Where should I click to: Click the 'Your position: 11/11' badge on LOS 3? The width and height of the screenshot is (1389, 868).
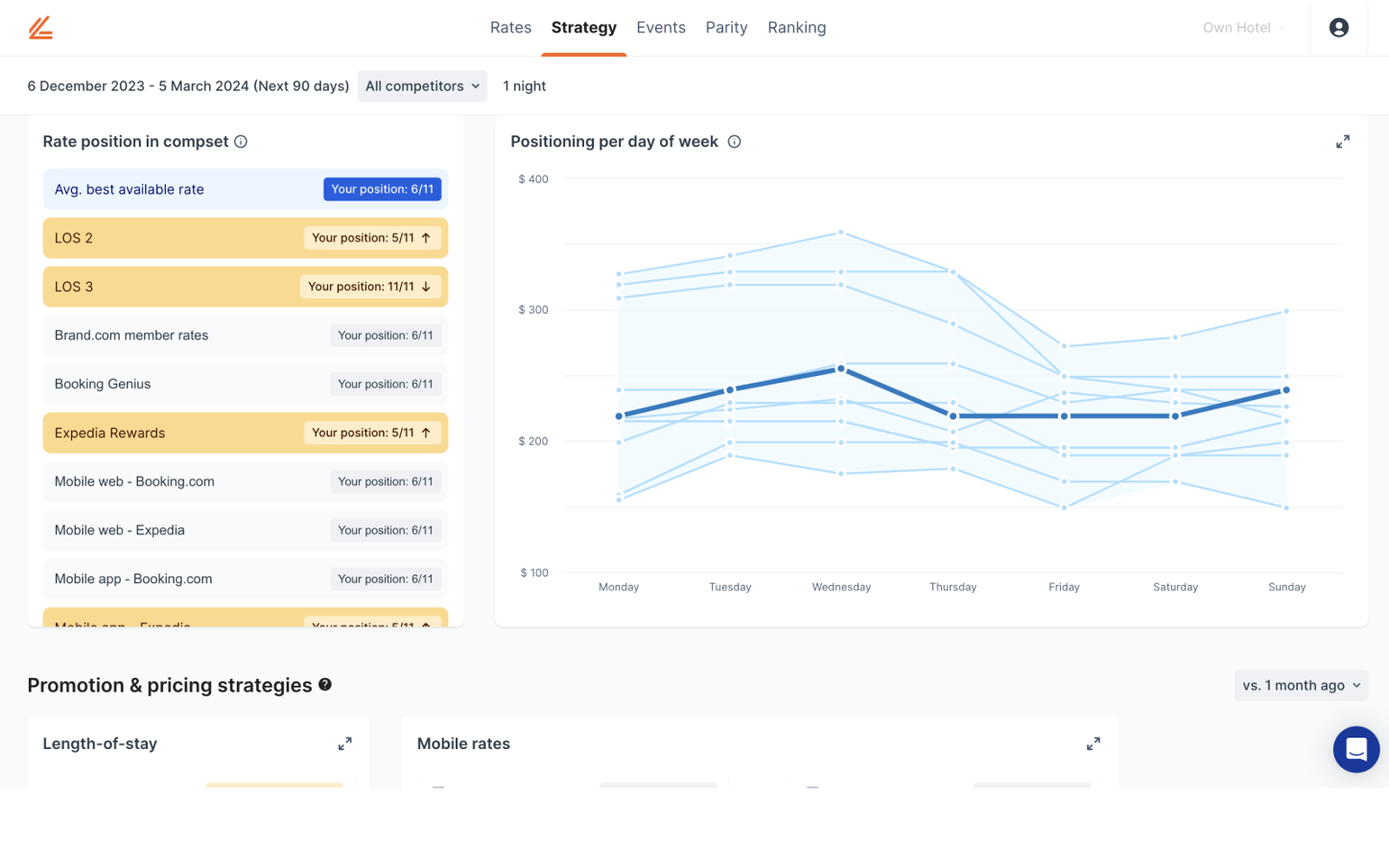(370, 287)
